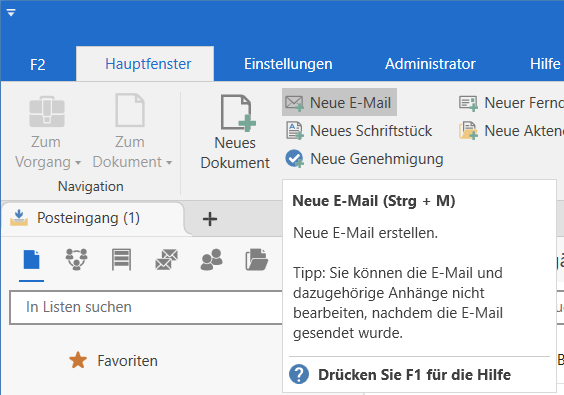Select the folders view icon
This screenshot has width=564, height=395.
point(256,259)
